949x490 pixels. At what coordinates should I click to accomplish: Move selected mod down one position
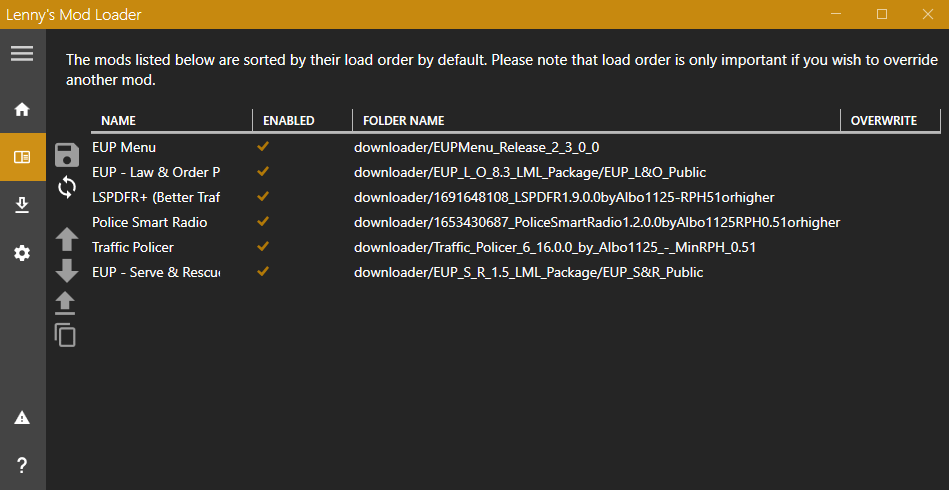[x=66, y=270]
